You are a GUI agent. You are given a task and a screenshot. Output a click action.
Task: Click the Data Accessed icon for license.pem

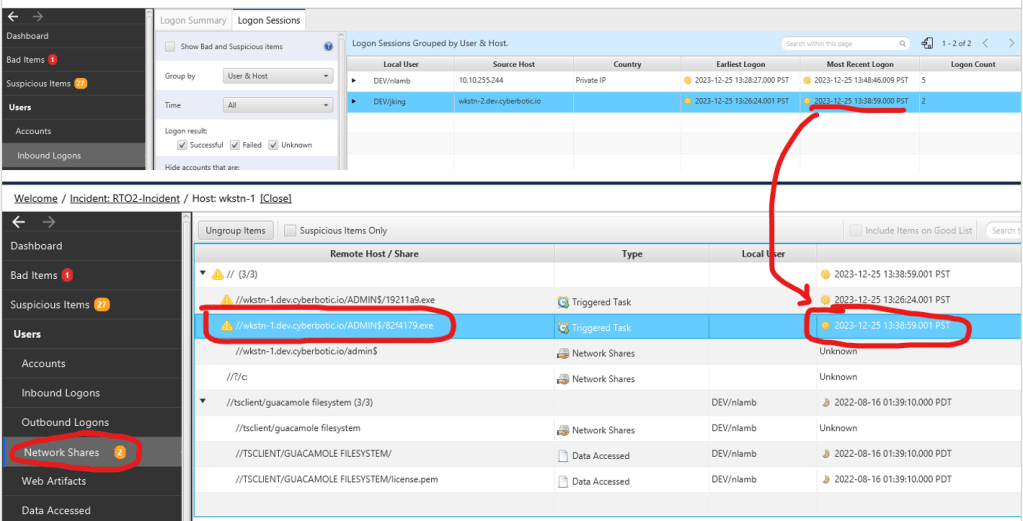tap(563, 481)
